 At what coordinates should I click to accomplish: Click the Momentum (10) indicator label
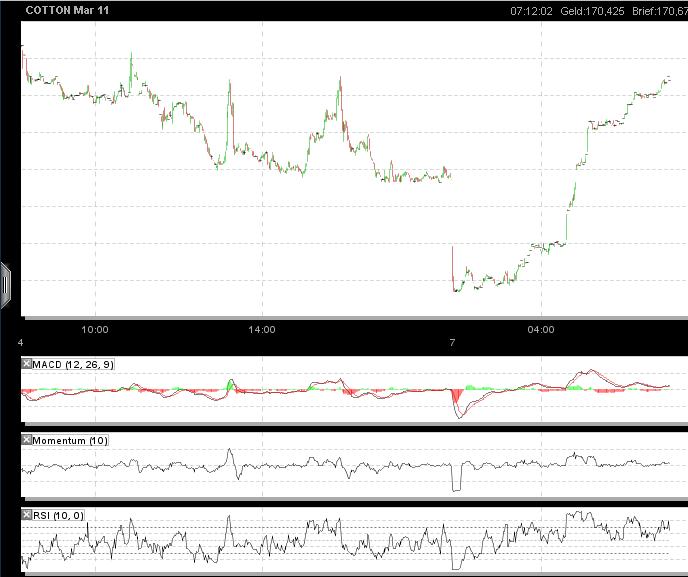tap(70, 440)
